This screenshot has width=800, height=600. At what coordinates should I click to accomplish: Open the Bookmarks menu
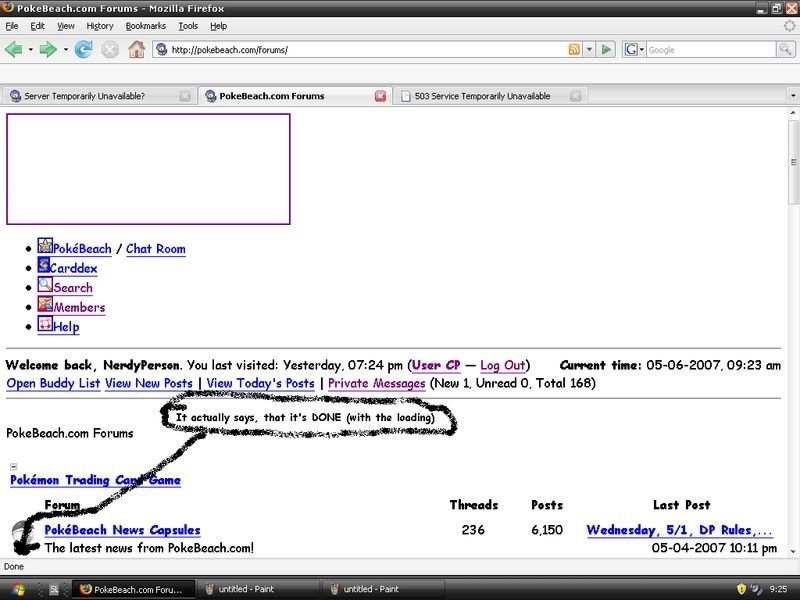pos(145,26)
